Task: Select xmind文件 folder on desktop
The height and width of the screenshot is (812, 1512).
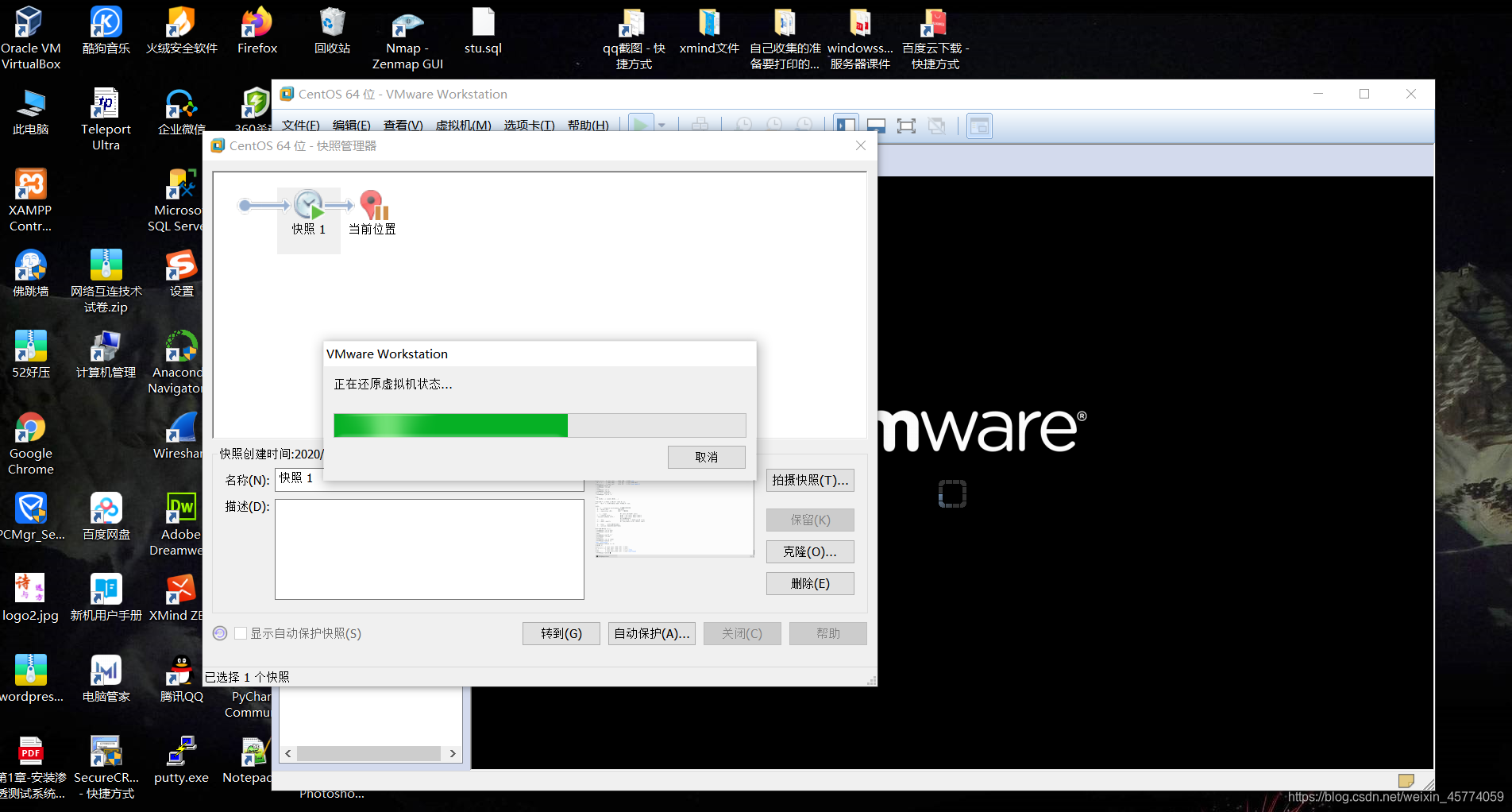Action: (x=709, y=31)
